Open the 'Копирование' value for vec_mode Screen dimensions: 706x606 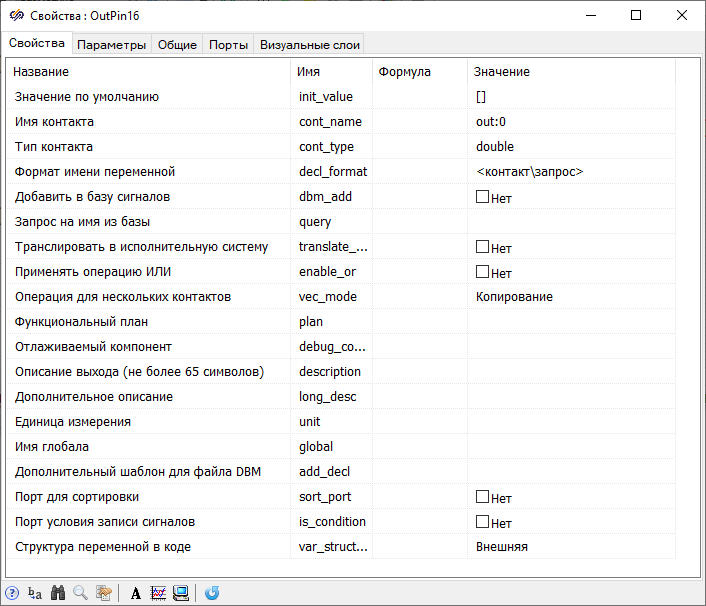pyautogui.click(x=570, y=297)
